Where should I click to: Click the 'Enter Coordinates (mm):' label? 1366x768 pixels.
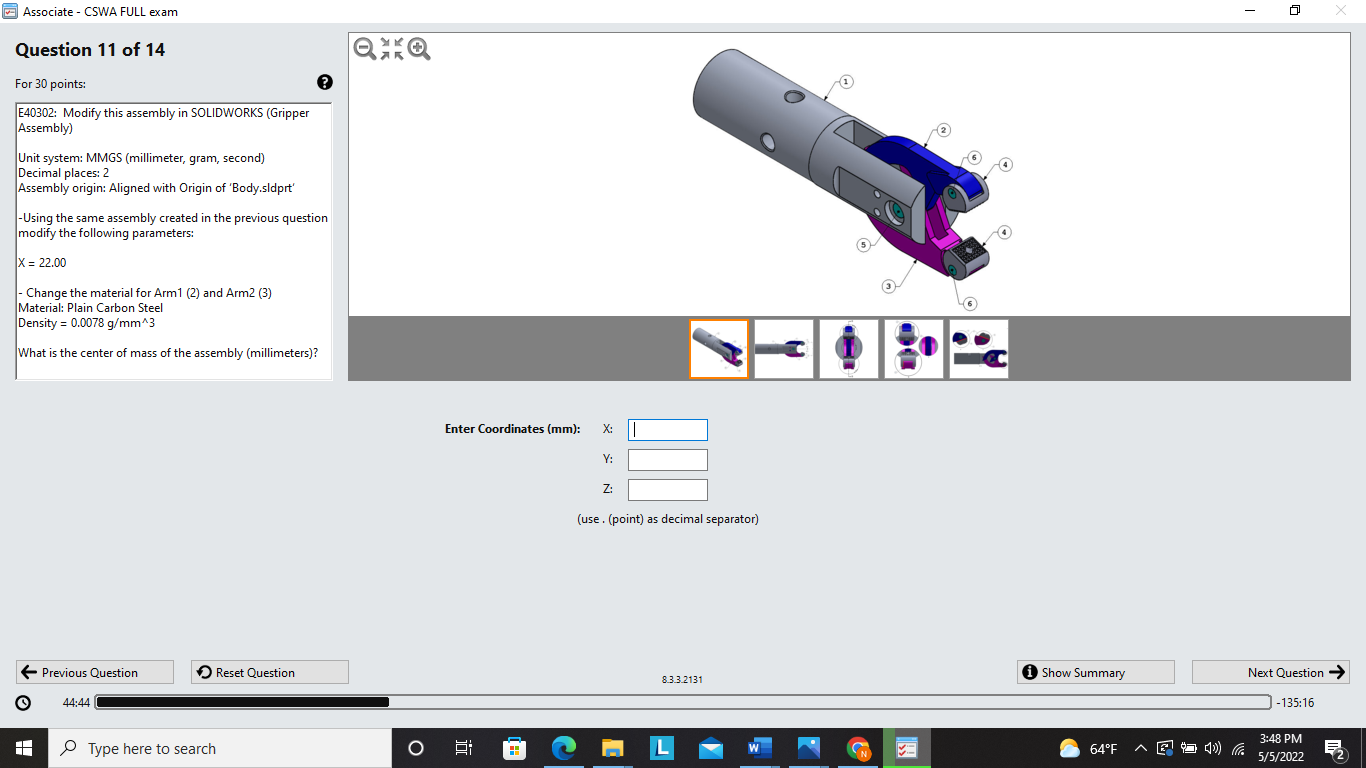(512, 429)
